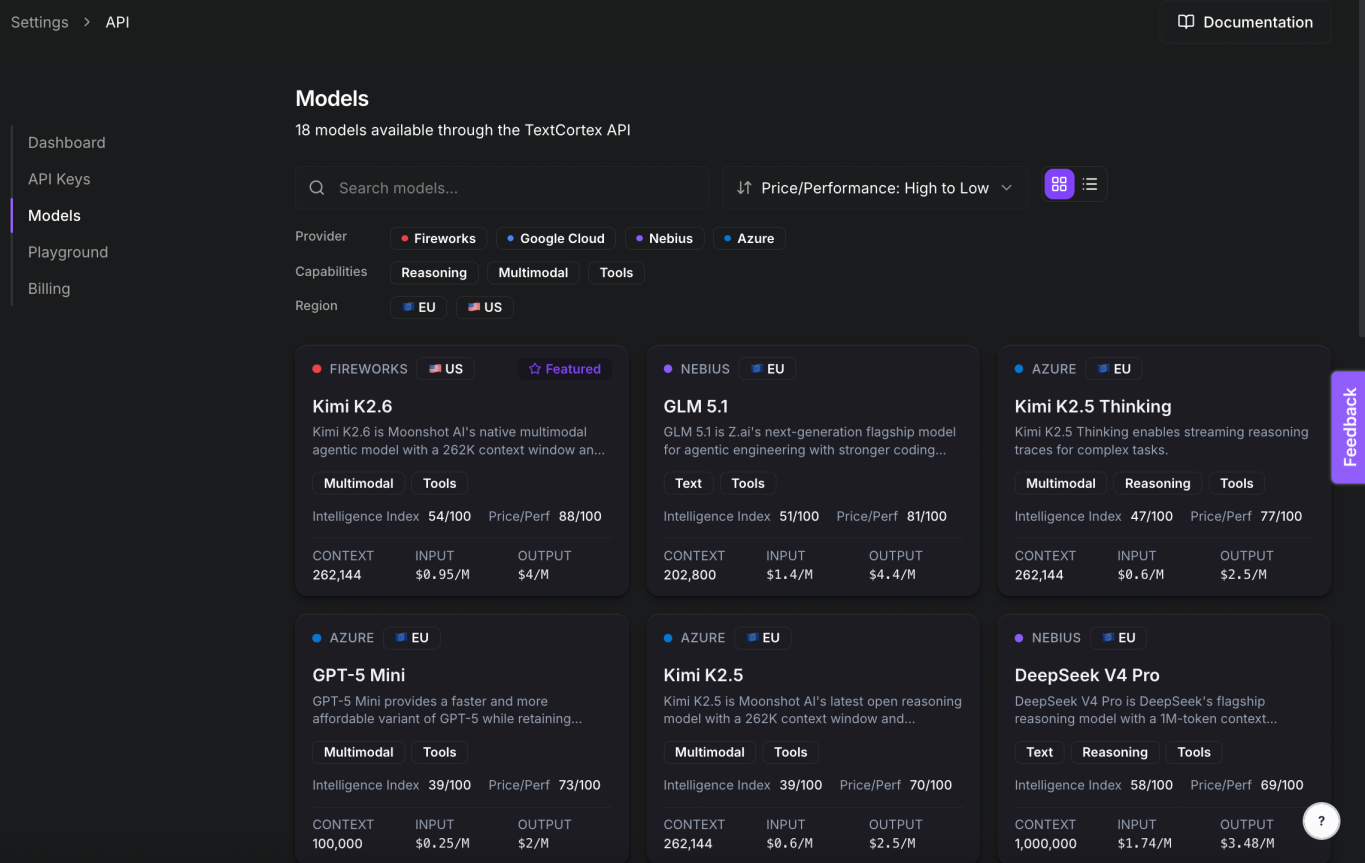Image resolution: width=1365 pixels, height=863 pixels.
Task: Click the breadcrumb chevron after Settings
Action: pyautogui.click(x=87, y=22)
